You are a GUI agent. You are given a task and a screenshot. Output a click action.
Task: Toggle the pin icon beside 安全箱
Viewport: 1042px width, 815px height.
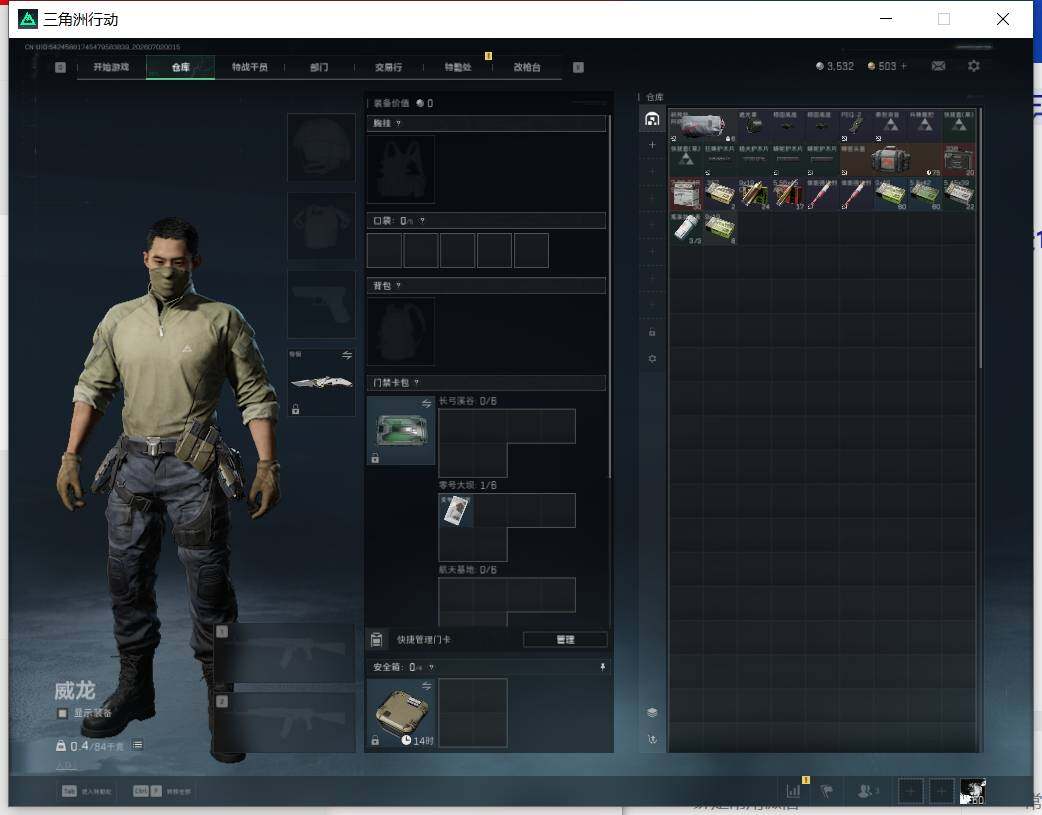point(603,667)
